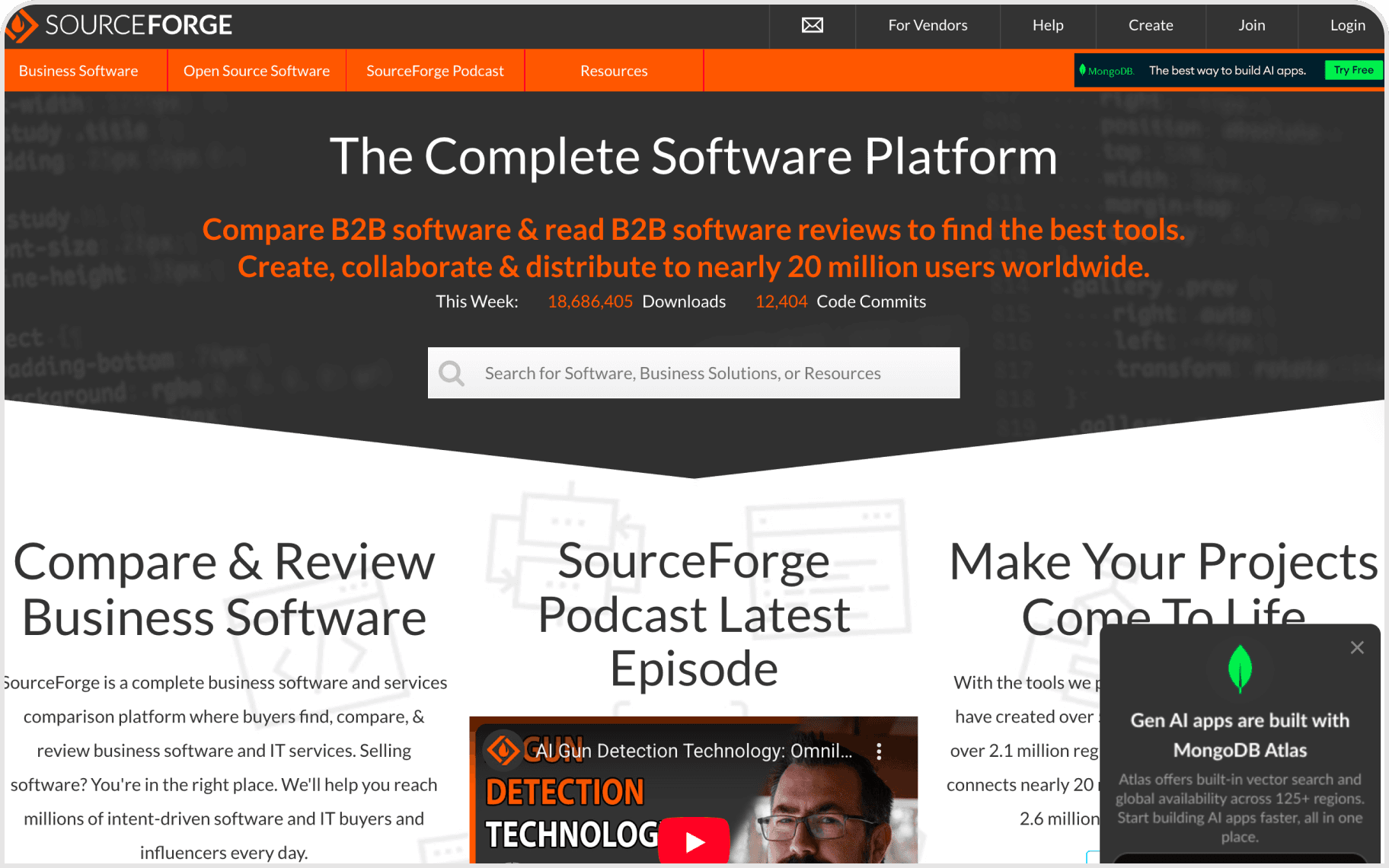Open the Resources tab
Image resolution: width=1389 pixels, height=868 pixels.
coord(614,71)
